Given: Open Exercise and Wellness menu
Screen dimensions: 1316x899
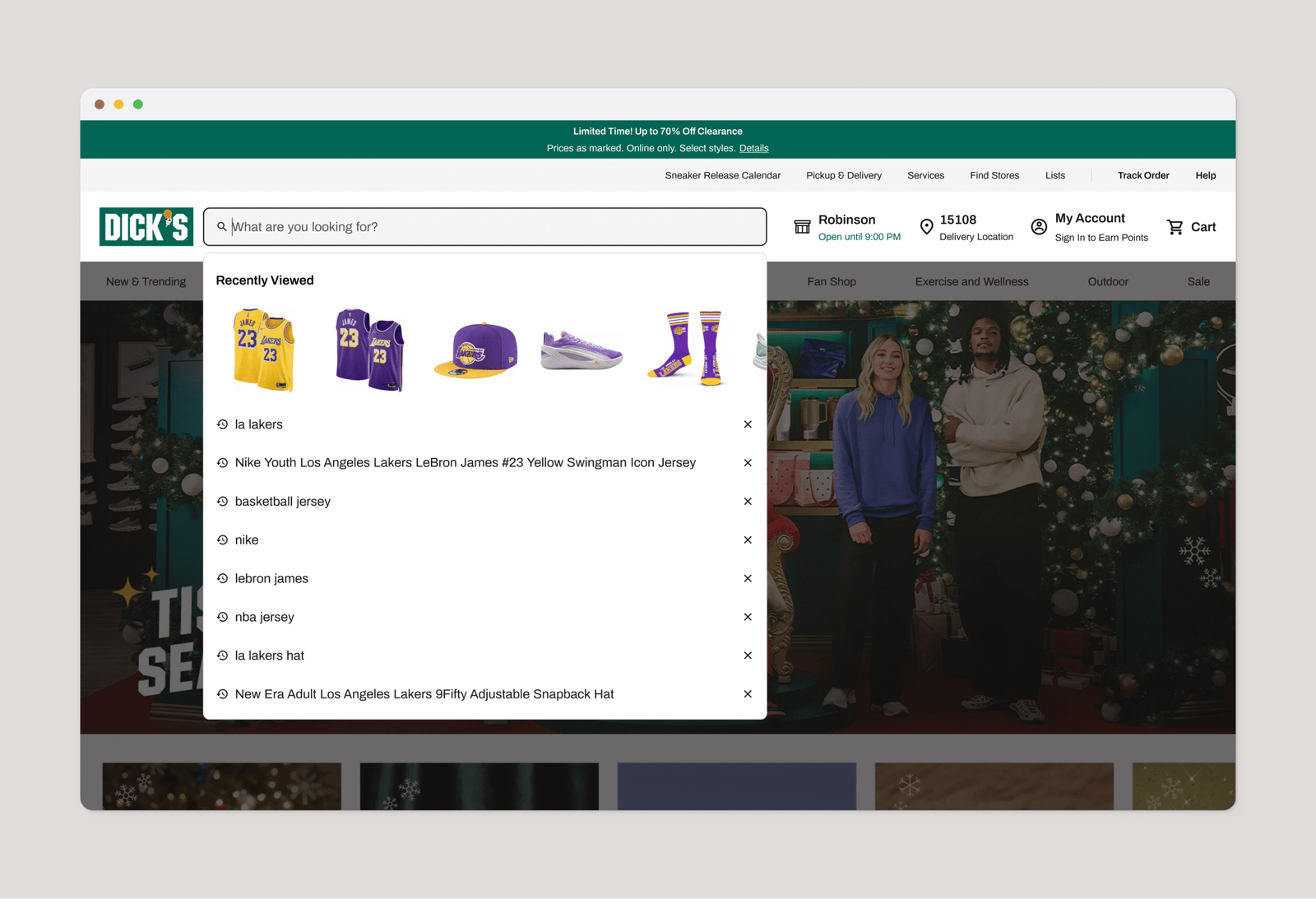Looking at the screenshot, I should 971,282.
